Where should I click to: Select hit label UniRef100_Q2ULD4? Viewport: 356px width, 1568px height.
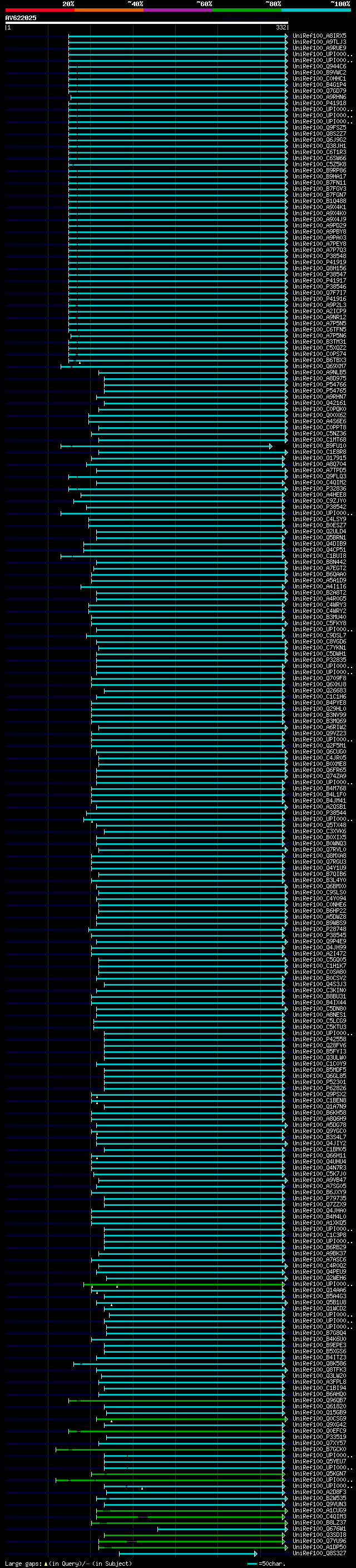[319, 531]
